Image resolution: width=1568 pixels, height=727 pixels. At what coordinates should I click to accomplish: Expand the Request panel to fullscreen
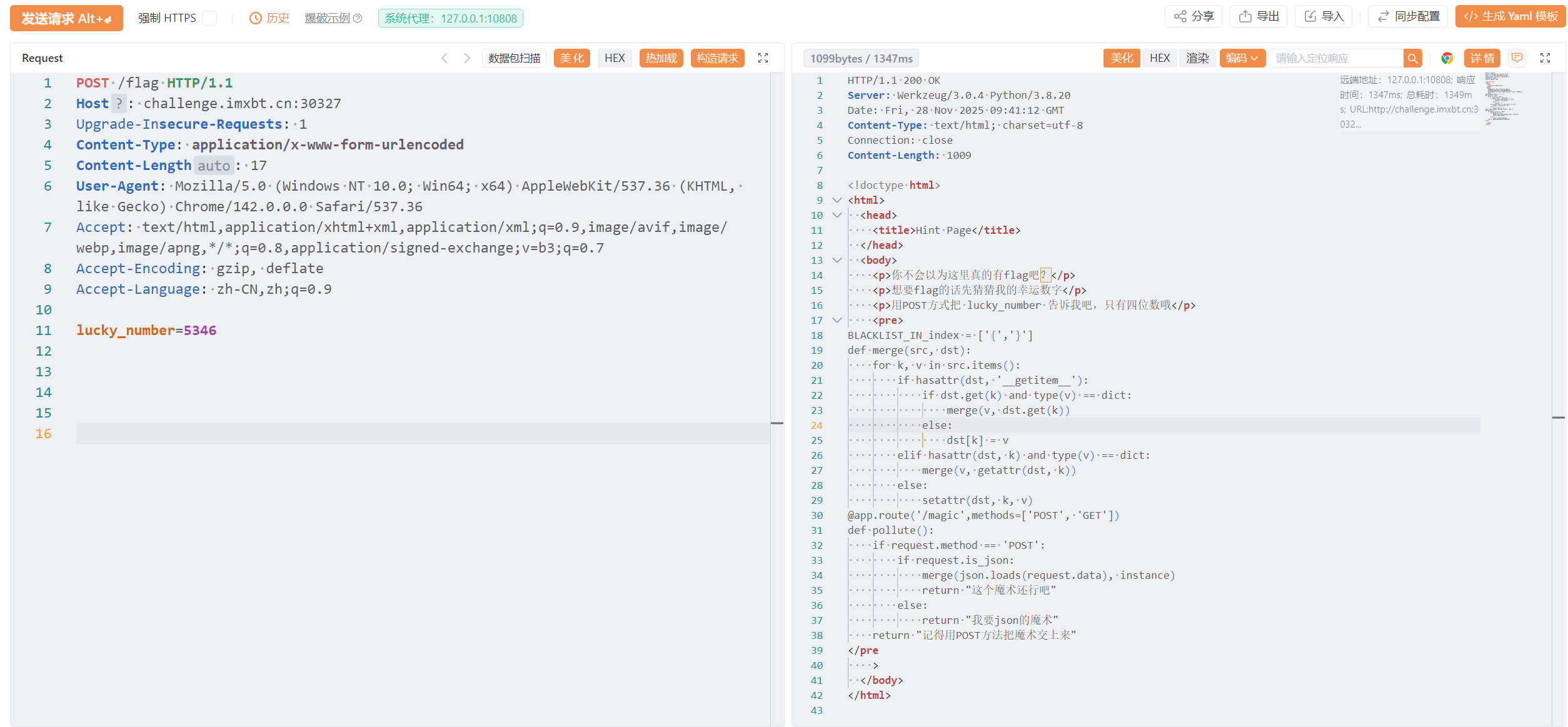click(x=763, y=58)
